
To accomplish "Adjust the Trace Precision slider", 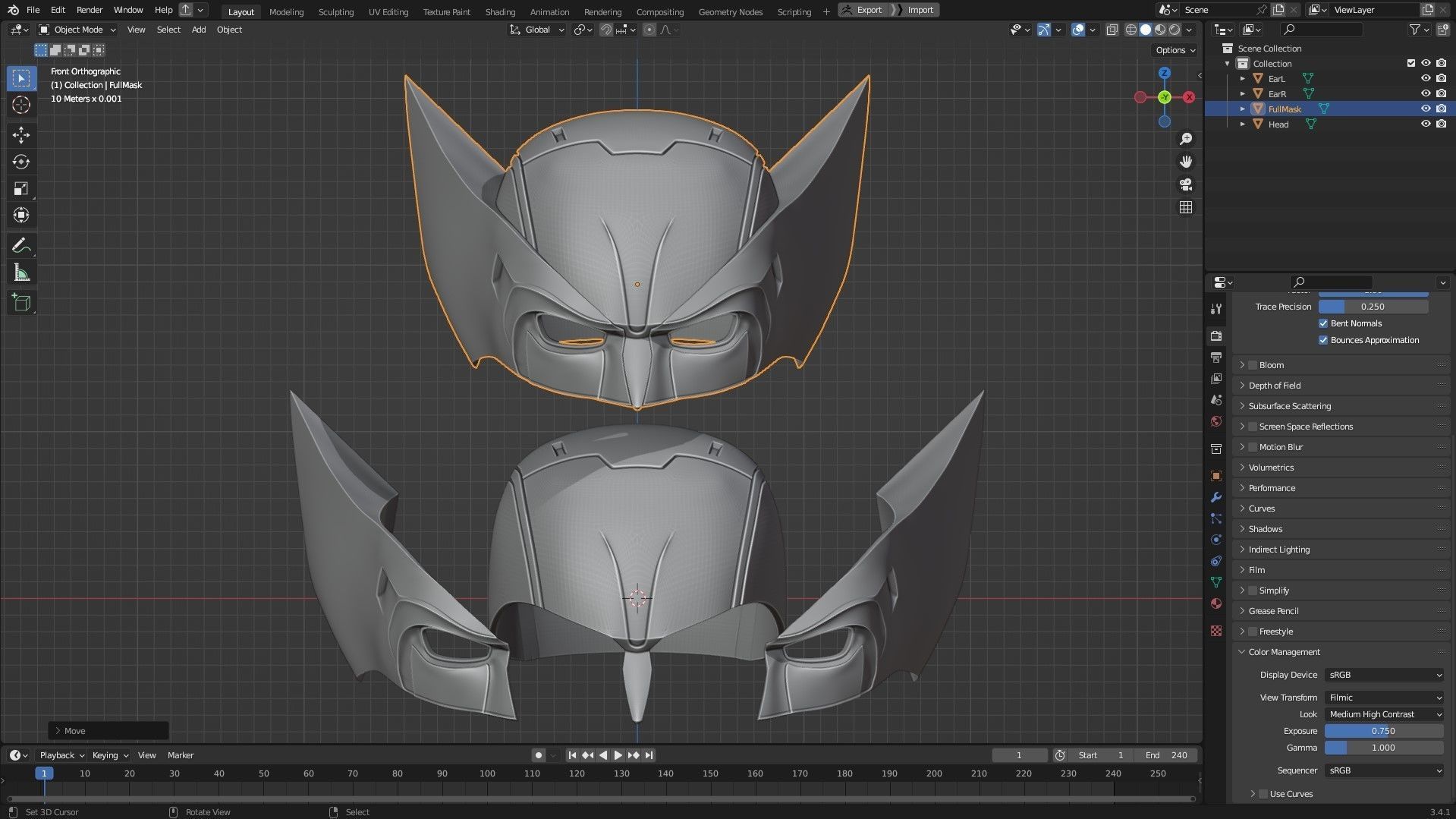I will (x=1373, y=307).
